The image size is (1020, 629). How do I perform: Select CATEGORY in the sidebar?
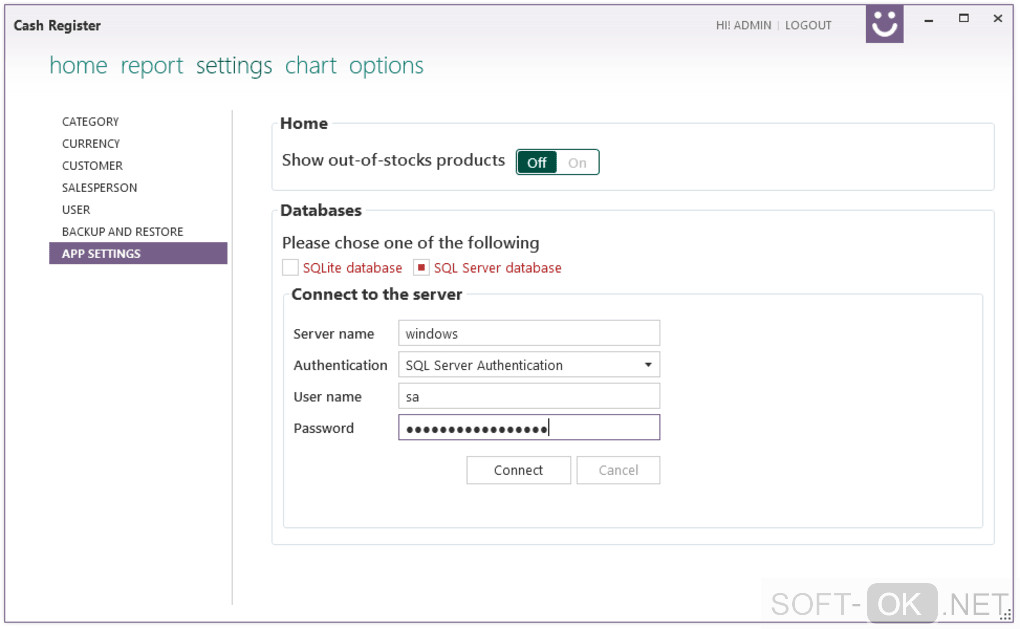point(90,122)
